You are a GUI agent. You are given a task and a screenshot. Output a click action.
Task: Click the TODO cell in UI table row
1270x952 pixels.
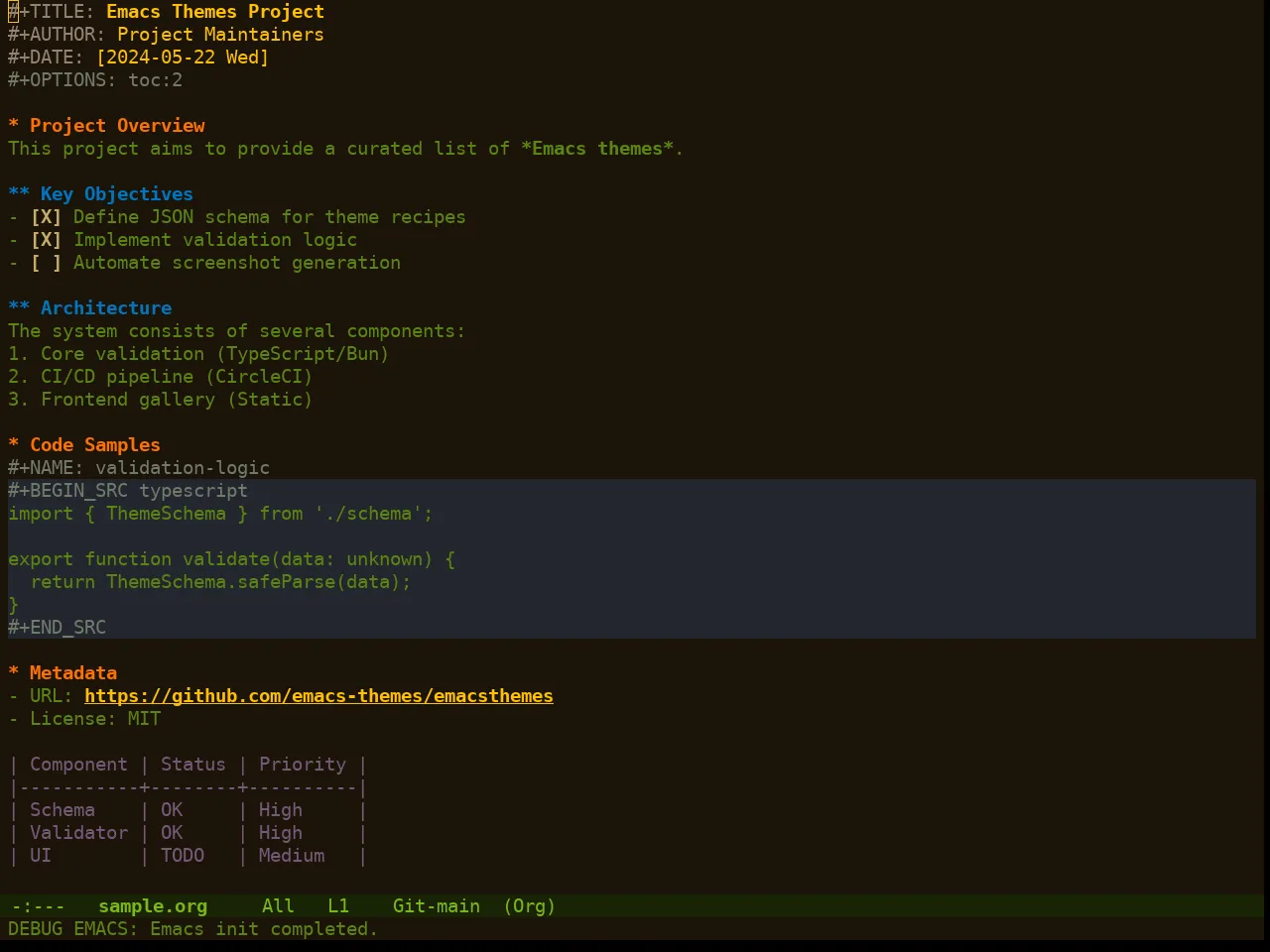[183, 856]
